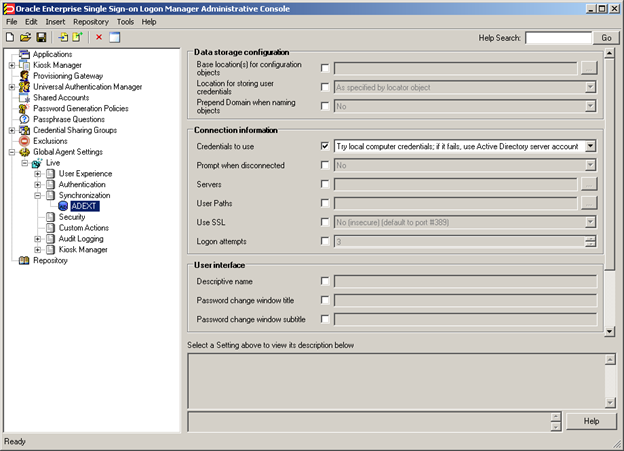The image size is (624, 451).
Task: Open the Edit menu
Action: click(31, 22)
